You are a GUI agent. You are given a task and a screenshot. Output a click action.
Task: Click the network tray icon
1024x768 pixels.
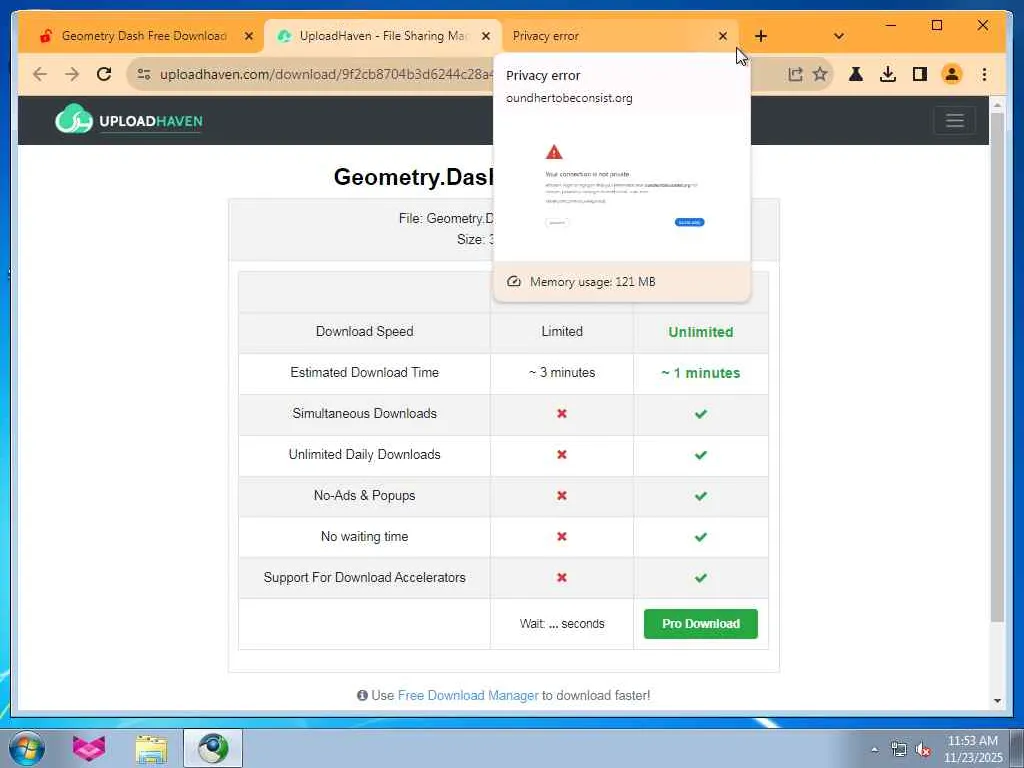[x=899, y=750]
